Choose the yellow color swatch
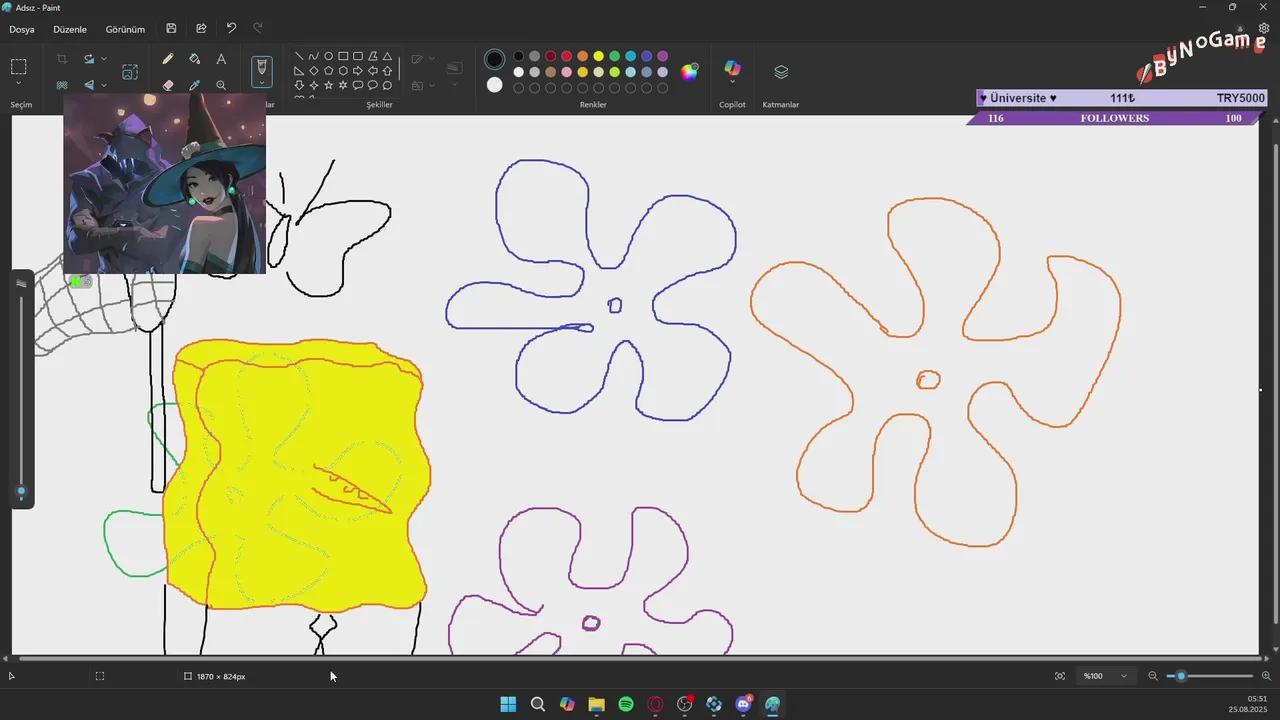The image size is (1280, 720). [x=599, y=56]
